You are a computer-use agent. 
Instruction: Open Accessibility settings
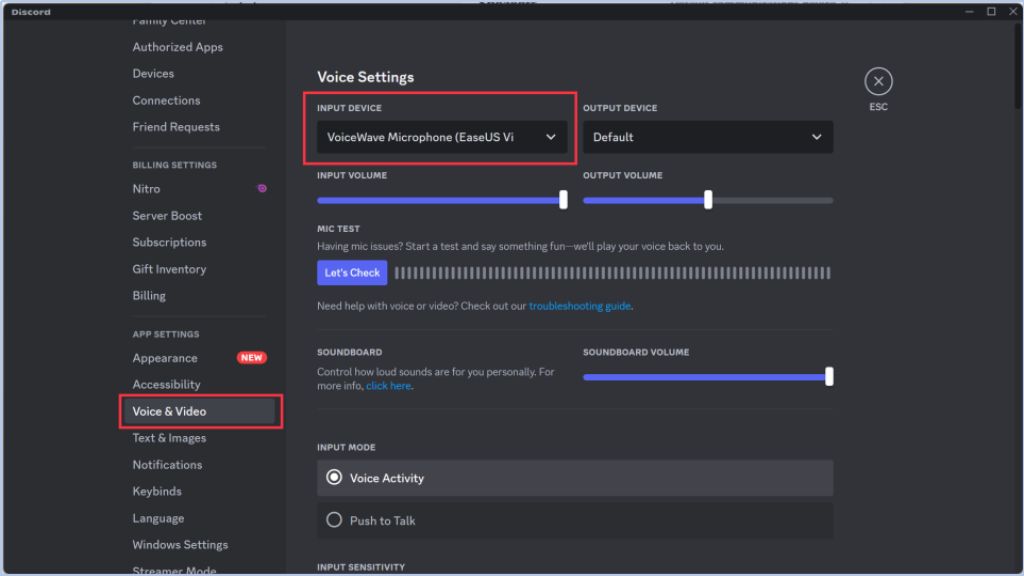166,385
